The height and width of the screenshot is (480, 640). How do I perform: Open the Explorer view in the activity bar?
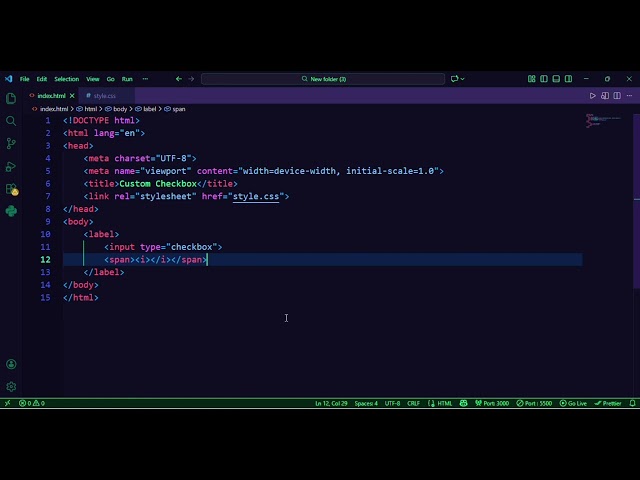(11, 98)
